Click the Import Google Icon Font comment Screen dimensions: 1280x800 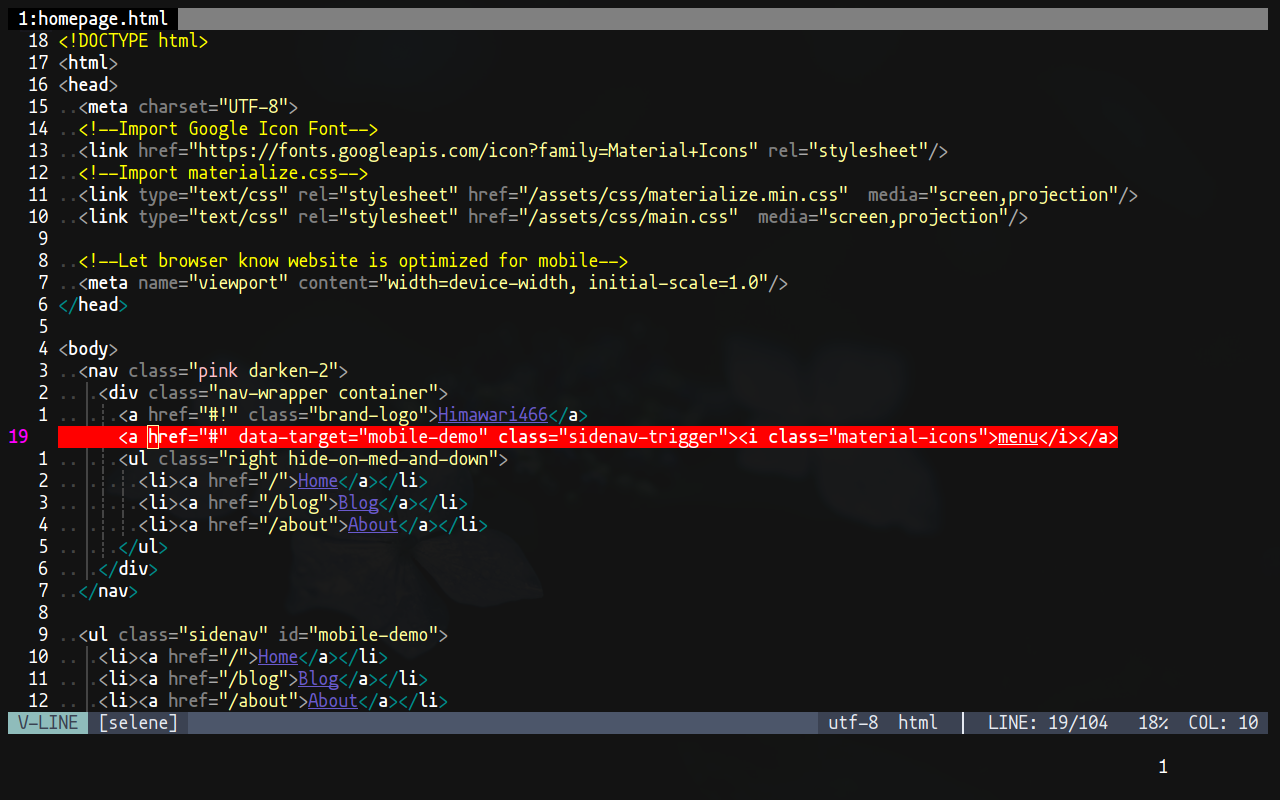click(228, 129)
